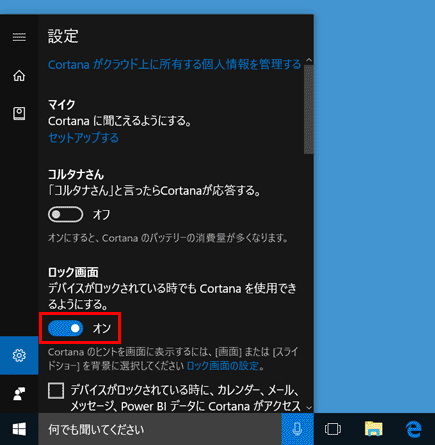Click the ロック画面 section heading
Image resolution: width=435 pixels, height=445 pixels.
click(73, 272)
